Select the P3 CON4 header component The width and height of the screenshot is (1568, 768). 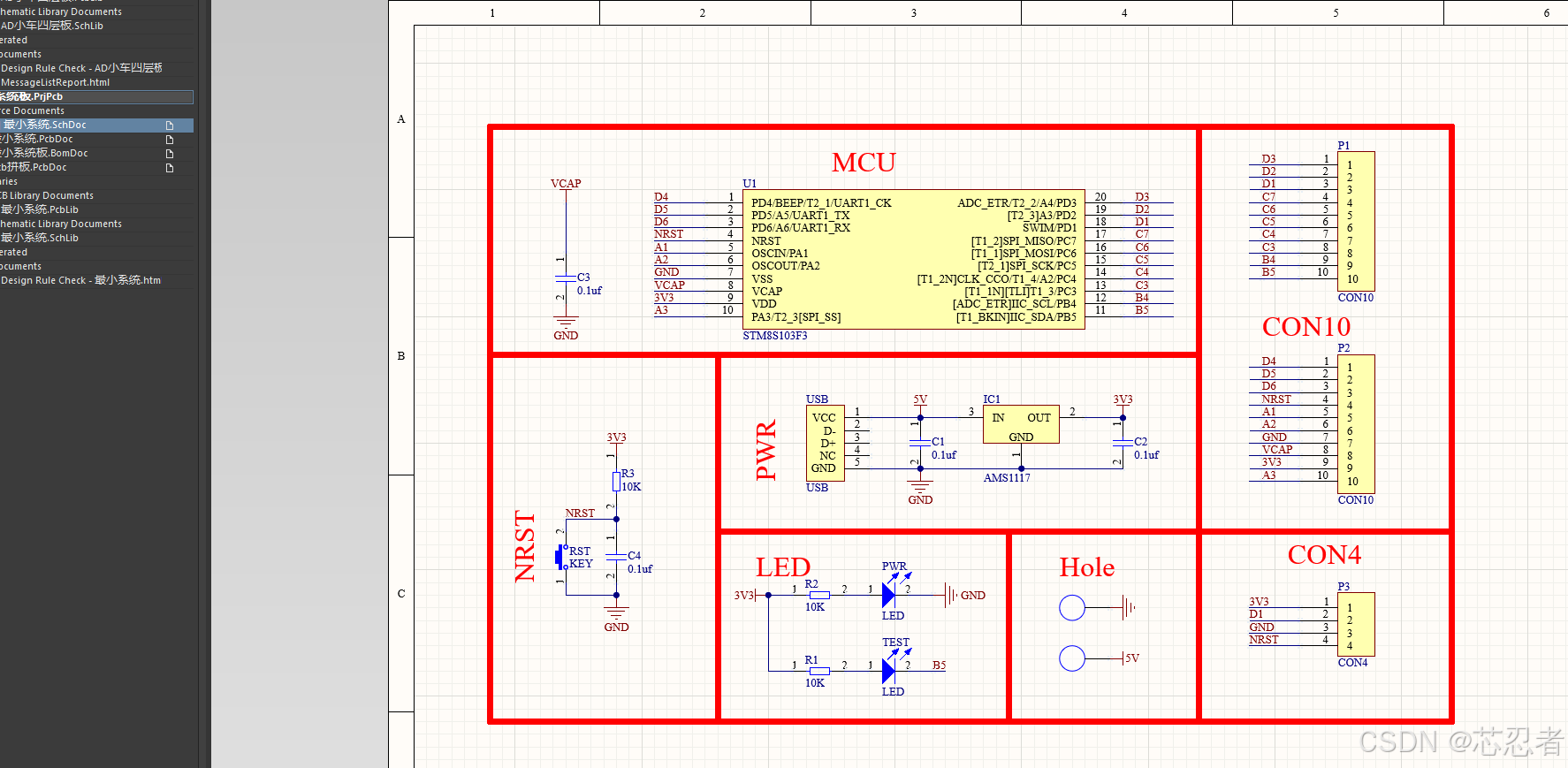[1356, 625]
